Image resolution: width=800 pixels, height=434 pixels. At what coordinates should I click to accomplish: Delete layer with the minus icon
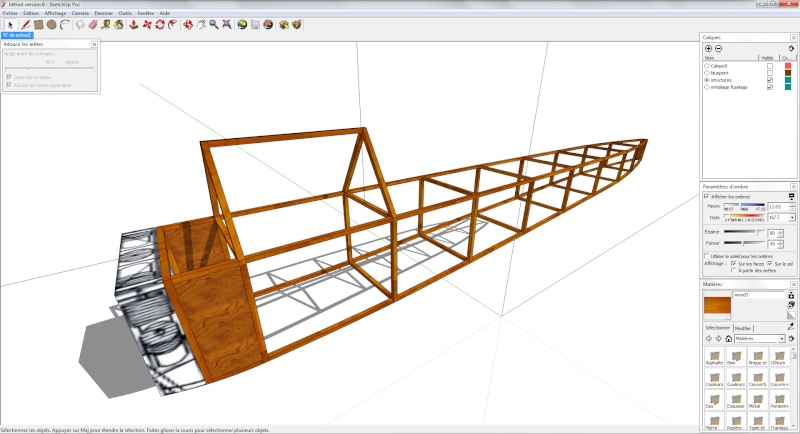click(718, 48)
